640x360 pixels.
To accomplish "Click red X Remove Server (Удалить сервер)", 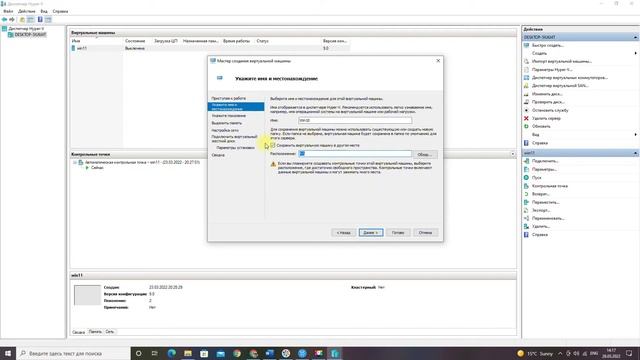I will point(526,118).
